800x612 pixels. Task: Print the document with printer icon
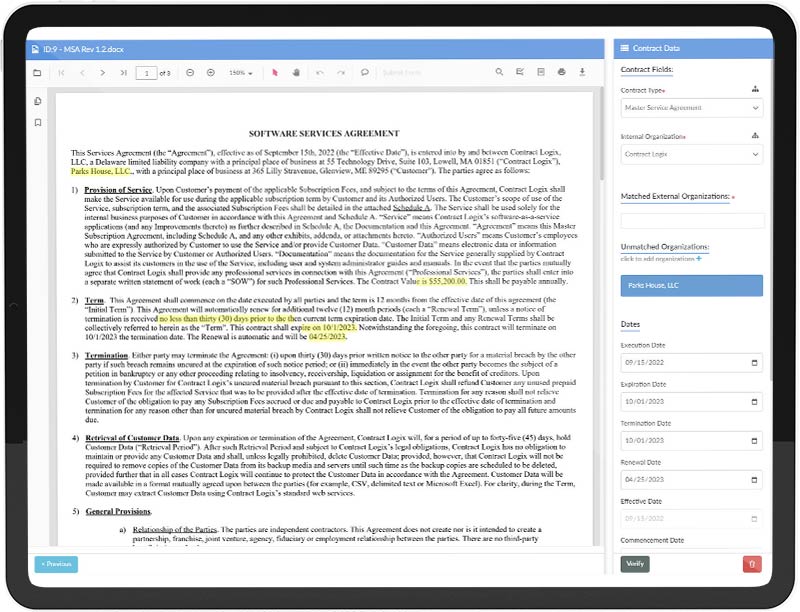click(562, 72)
